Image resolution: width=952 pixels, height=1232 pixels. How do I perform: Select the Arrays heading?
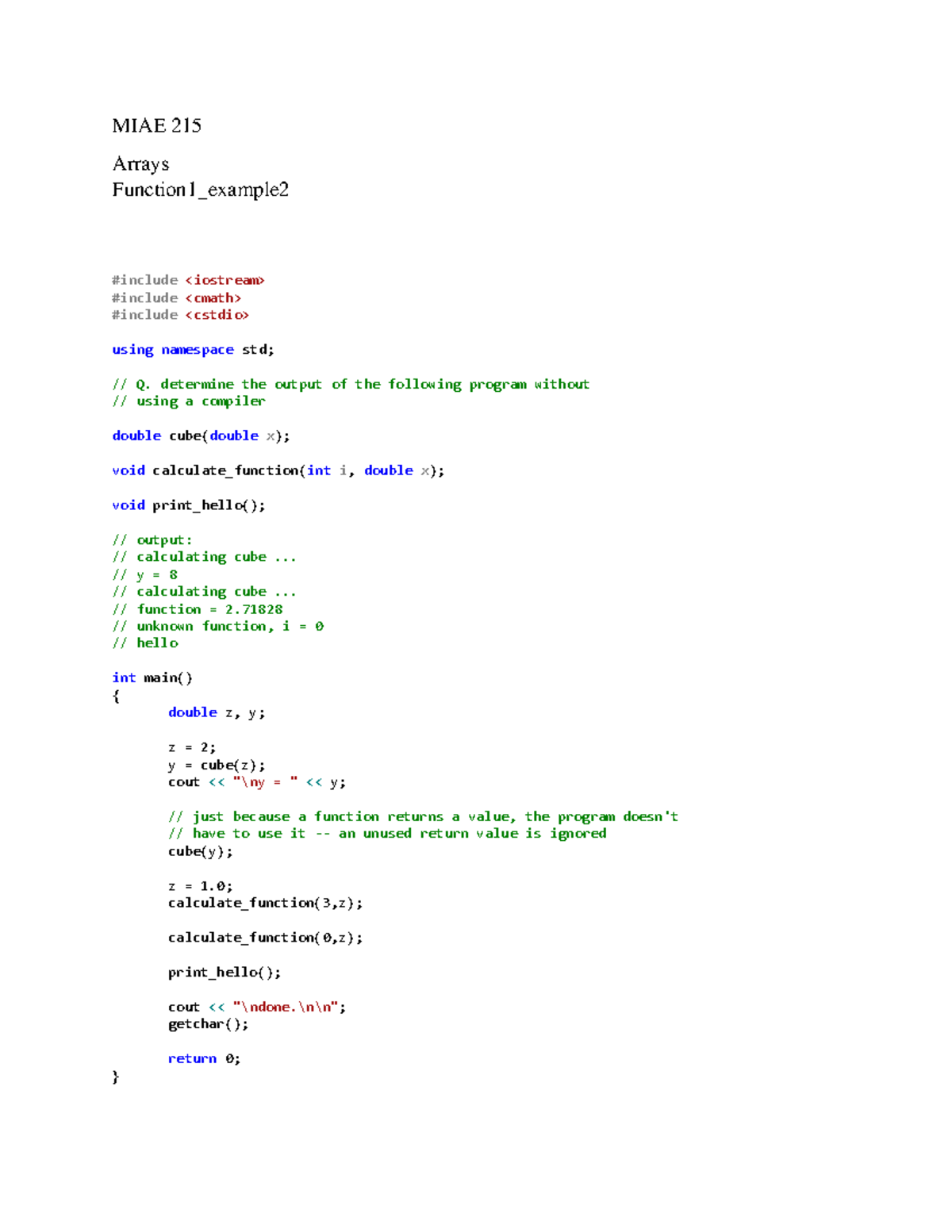(x=140, y=164)
